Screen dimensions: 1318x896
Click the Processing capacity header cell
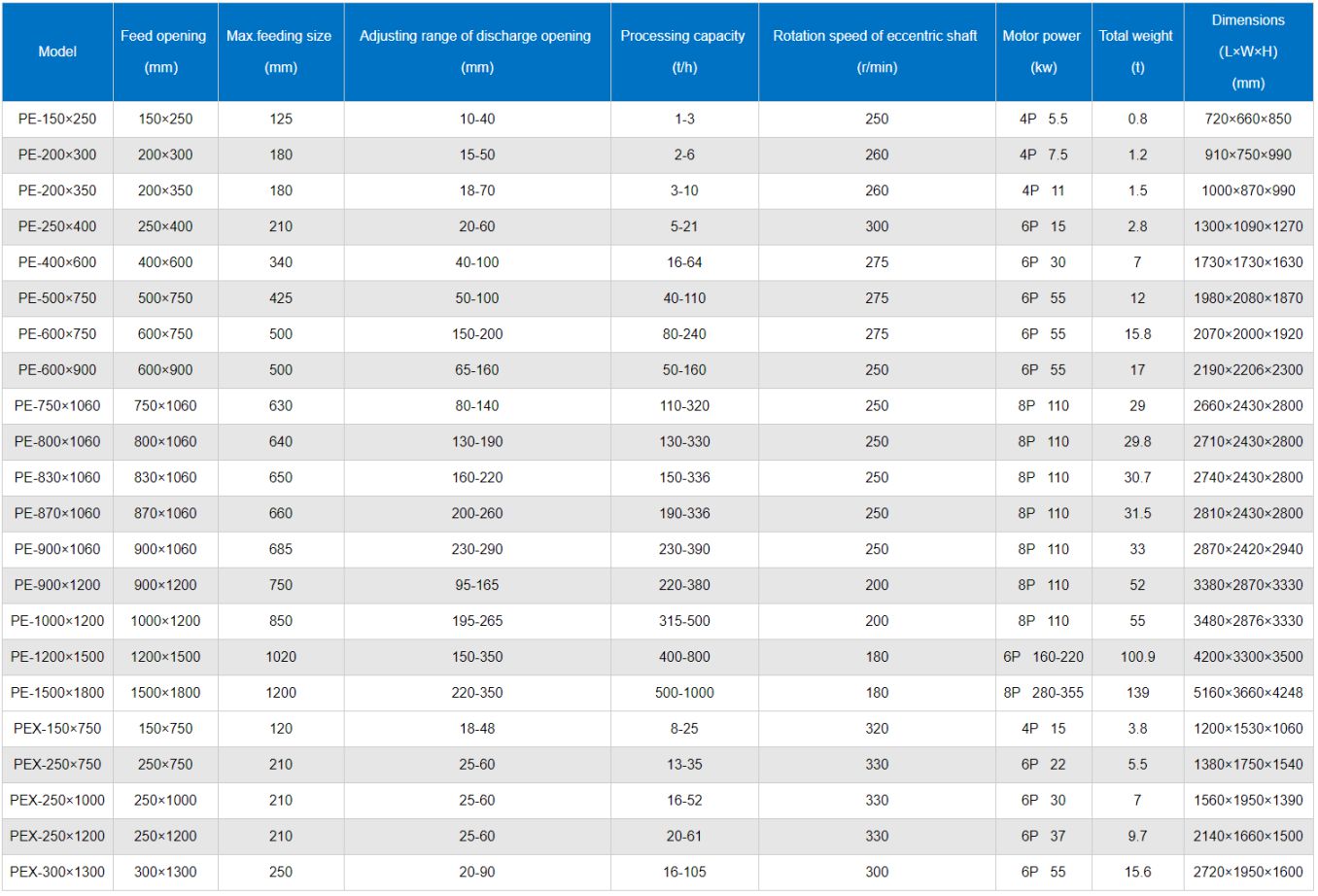(683, 52)
